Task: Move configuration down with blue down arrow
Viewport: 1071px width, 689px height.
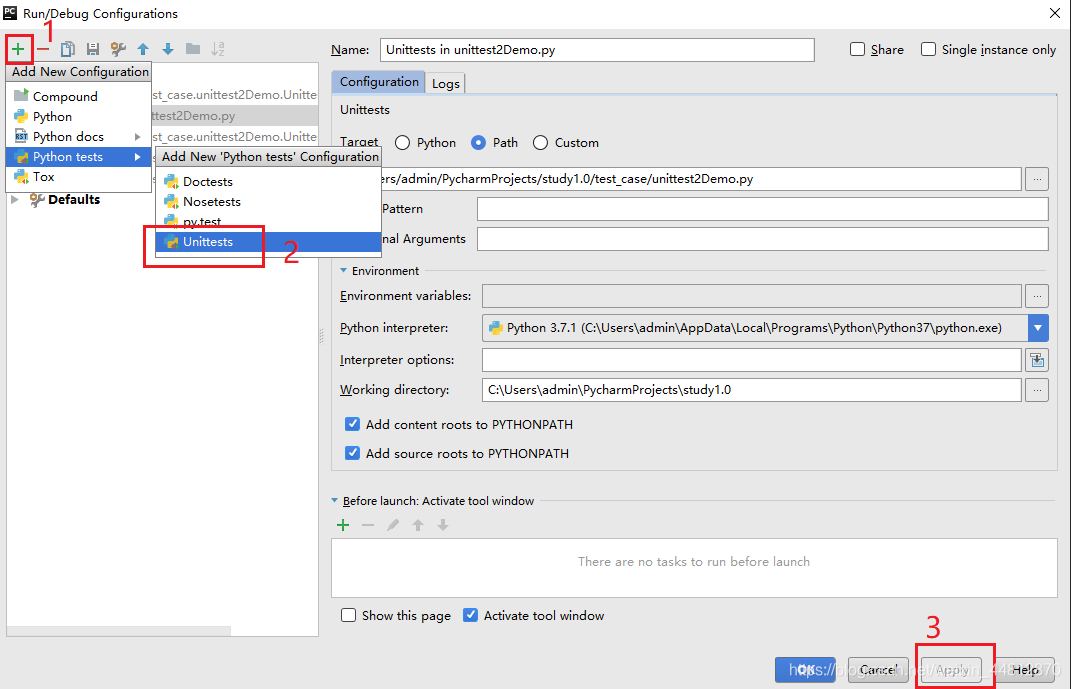Action: tap(168, 49)
